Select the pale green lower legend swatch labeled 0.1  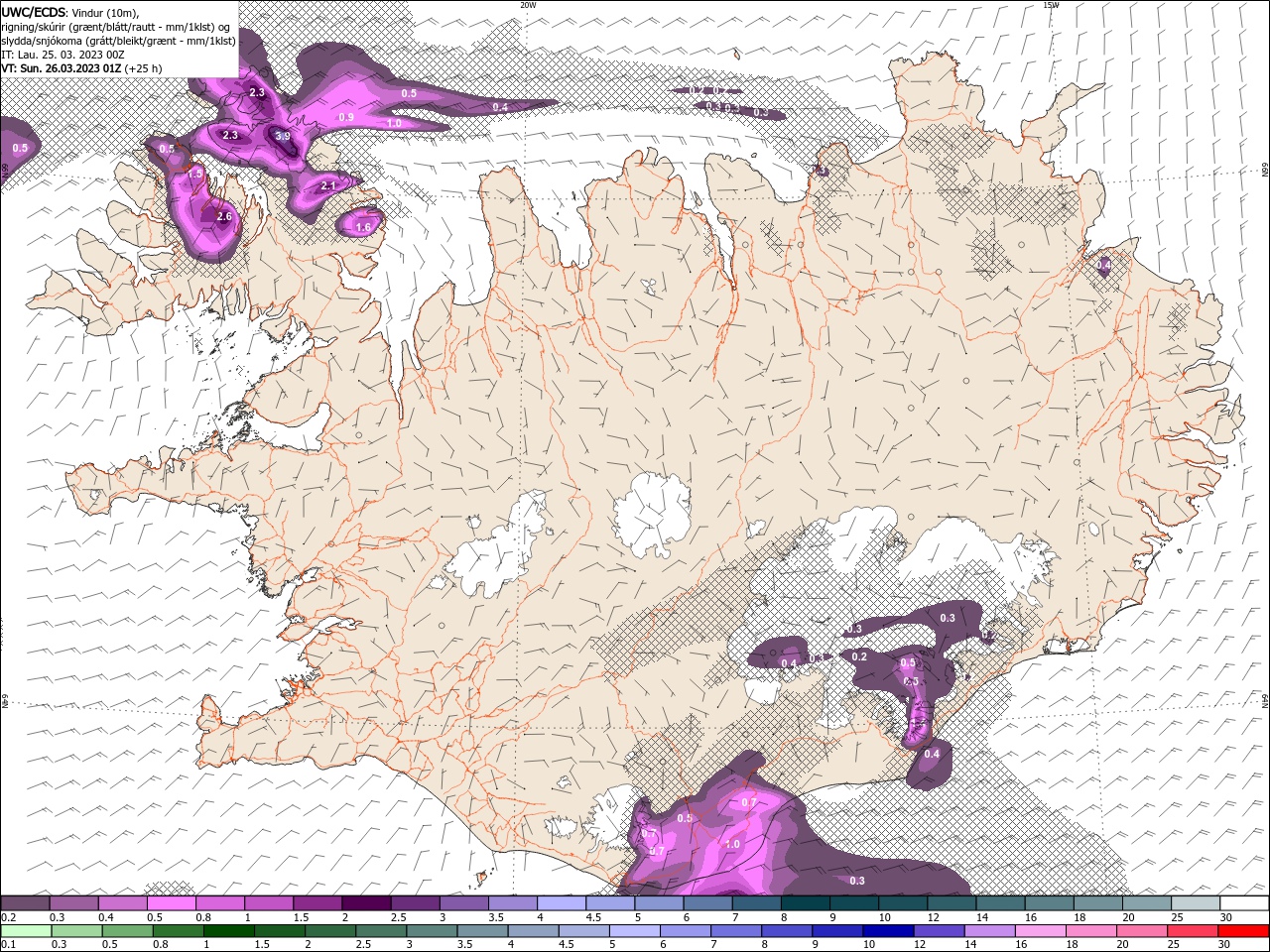point(26,931)
